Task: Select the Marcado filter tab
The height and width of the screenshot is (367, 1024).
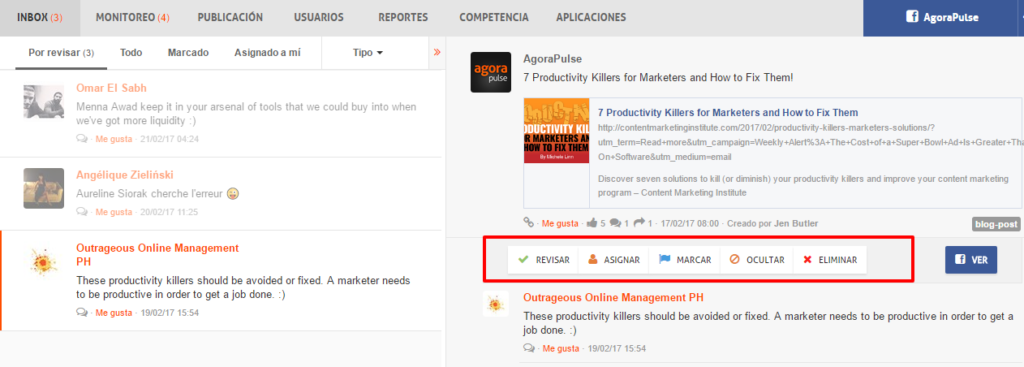Action: click(x=188, y=53)
